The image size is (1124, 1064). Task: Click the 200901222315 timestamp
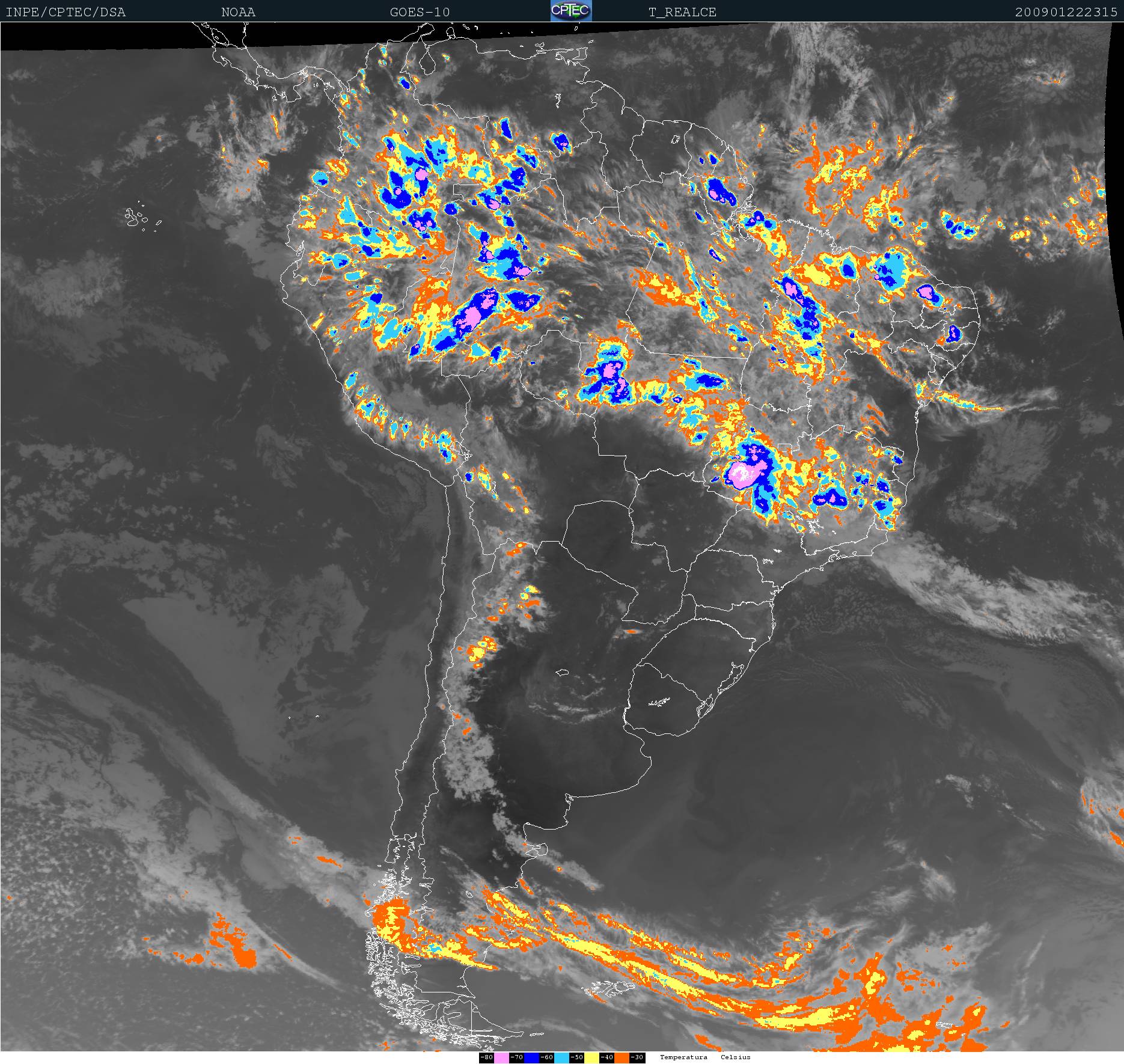point(1066,12)
